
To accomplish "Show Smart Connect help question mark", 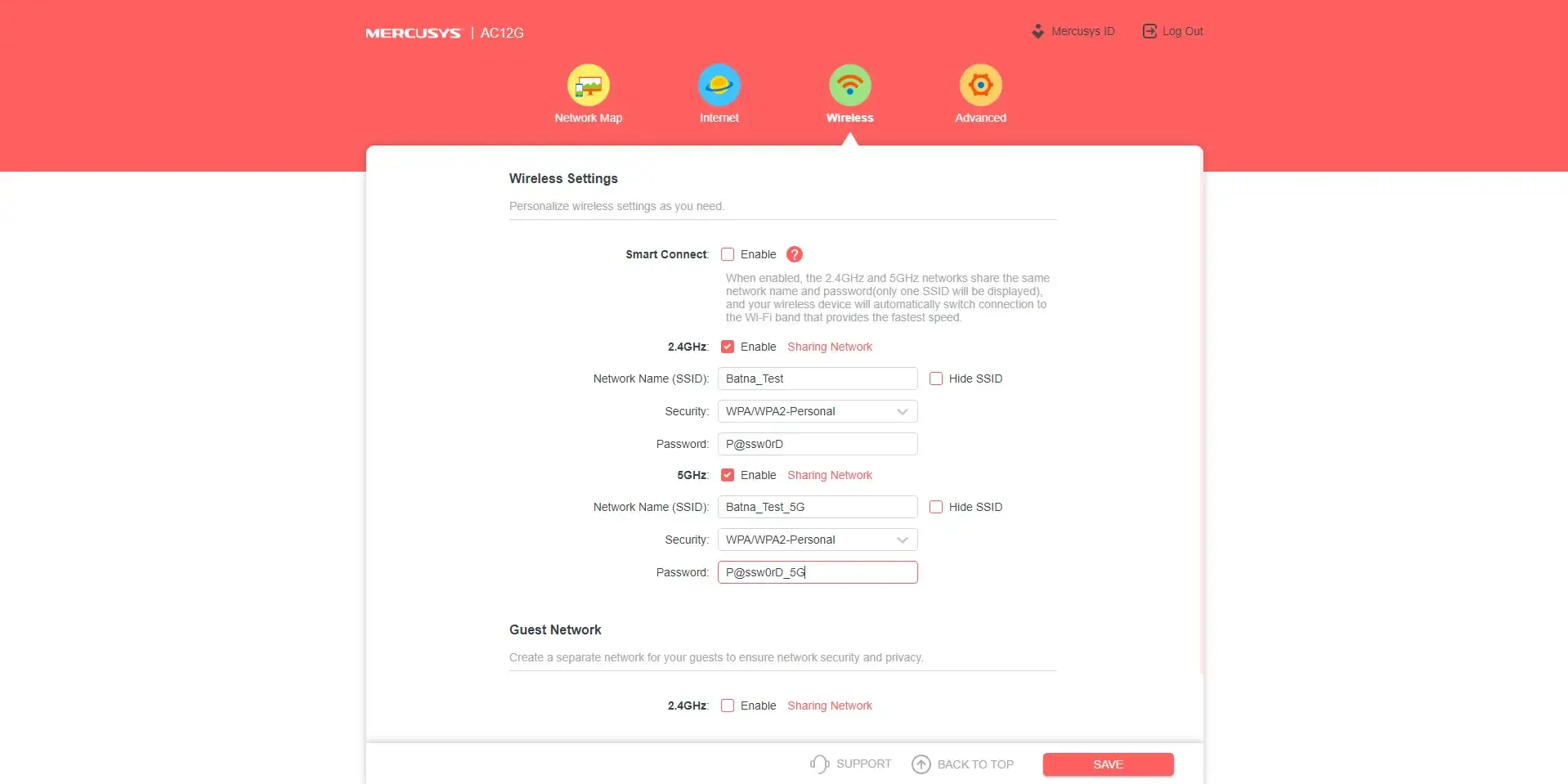I will coord(794,254).
